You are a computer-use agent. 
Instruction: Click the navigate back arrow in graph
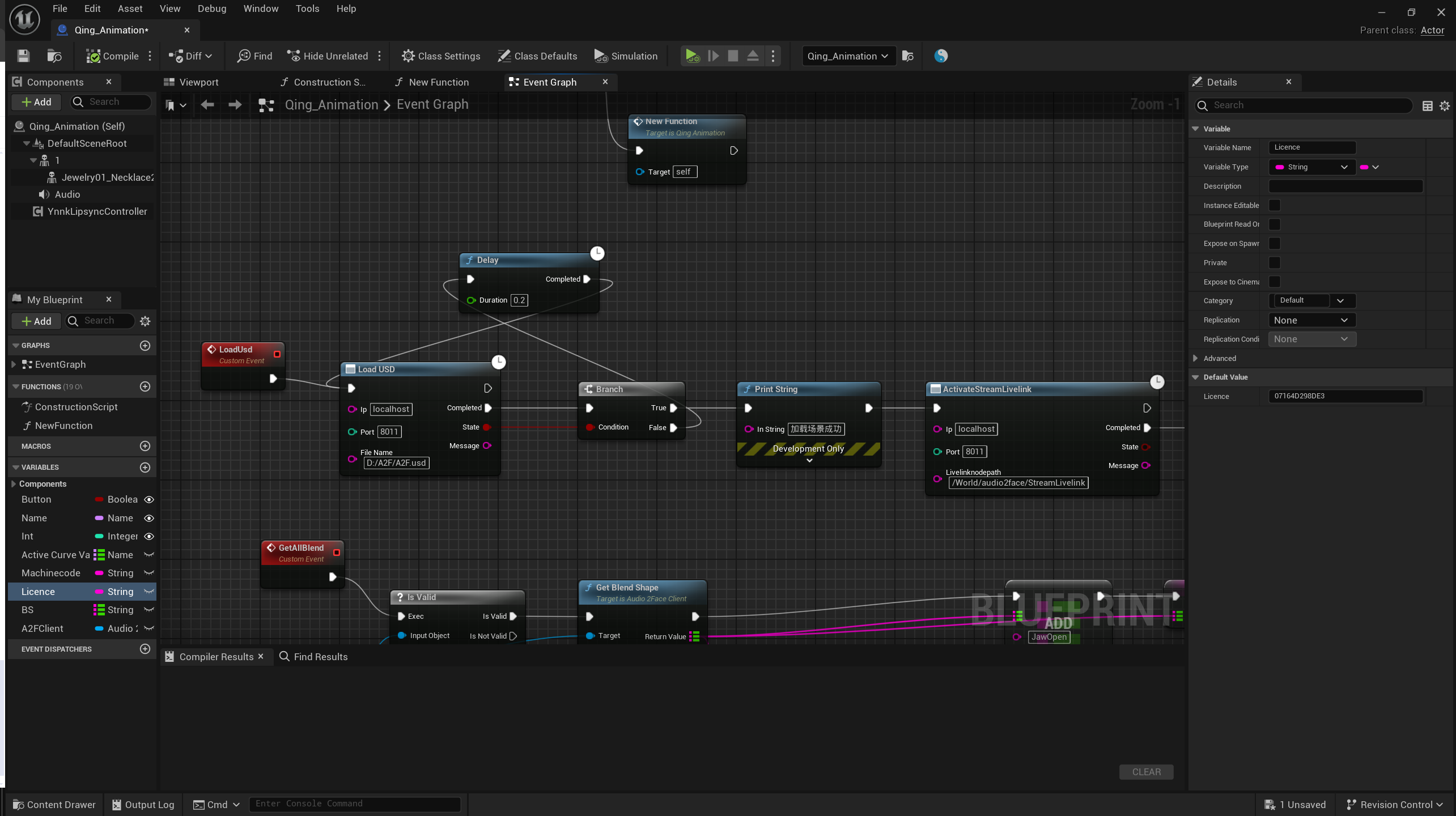pos(207,105)
